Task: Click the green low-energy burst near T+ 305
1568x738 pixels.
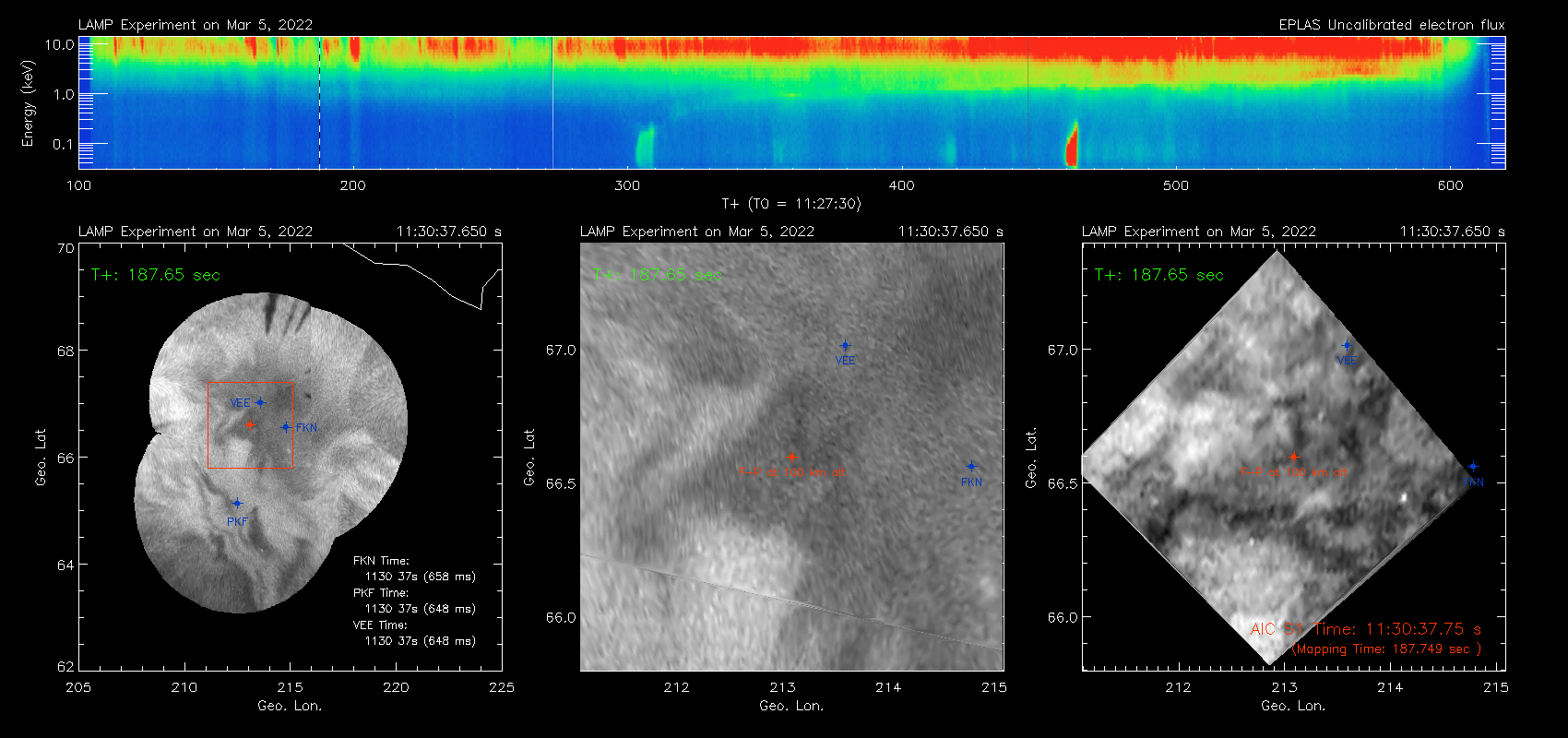Action: (x=645, y=148)
